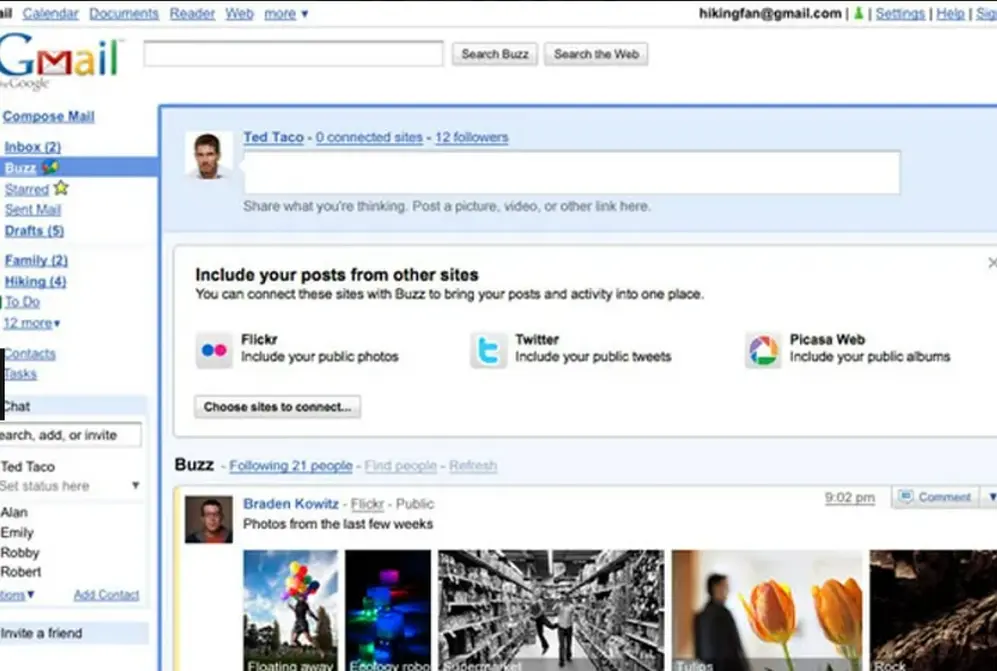Click the Picasa Web icon
This screenshot has width=997, height=671.
coord(763,350)
